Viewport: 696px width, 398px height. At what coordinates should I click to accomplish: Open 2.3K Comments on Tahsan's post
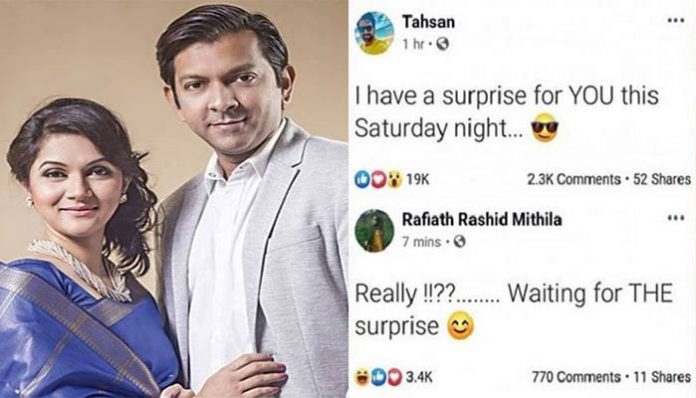[x=573, y=180]
